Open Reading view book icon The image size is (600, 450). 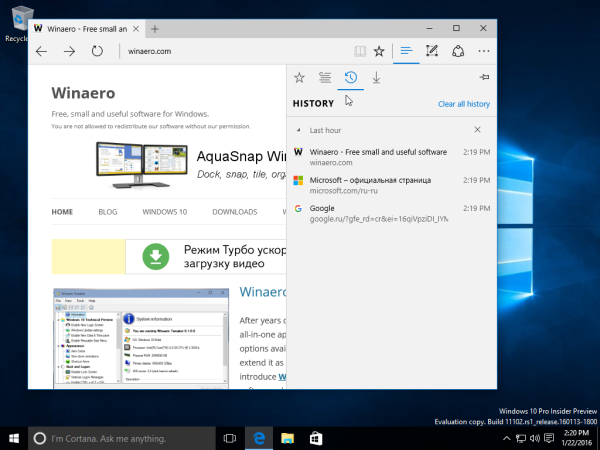pos(360,51)
